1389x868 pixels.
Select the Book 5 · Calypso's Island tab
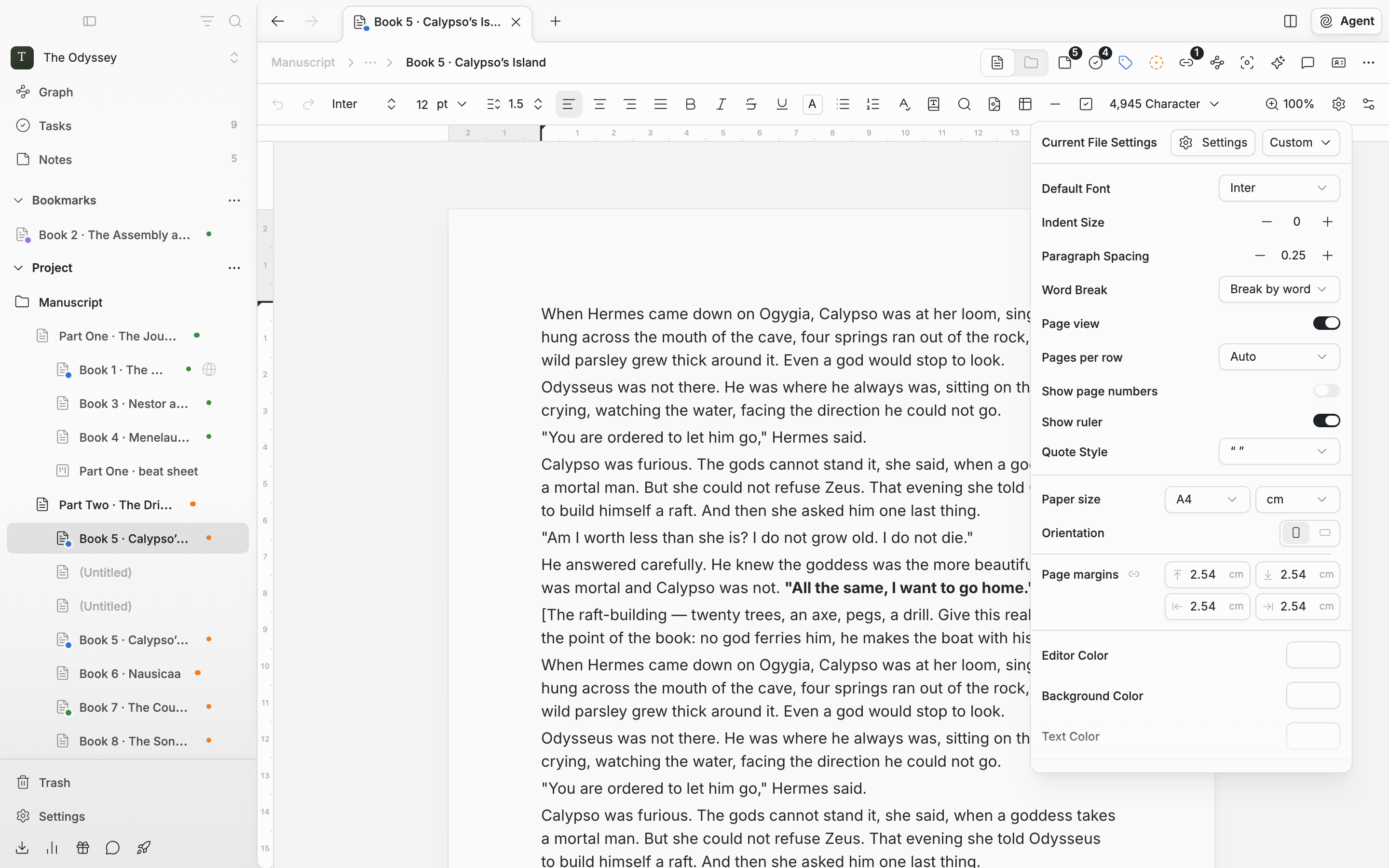(x=437, y=22)
